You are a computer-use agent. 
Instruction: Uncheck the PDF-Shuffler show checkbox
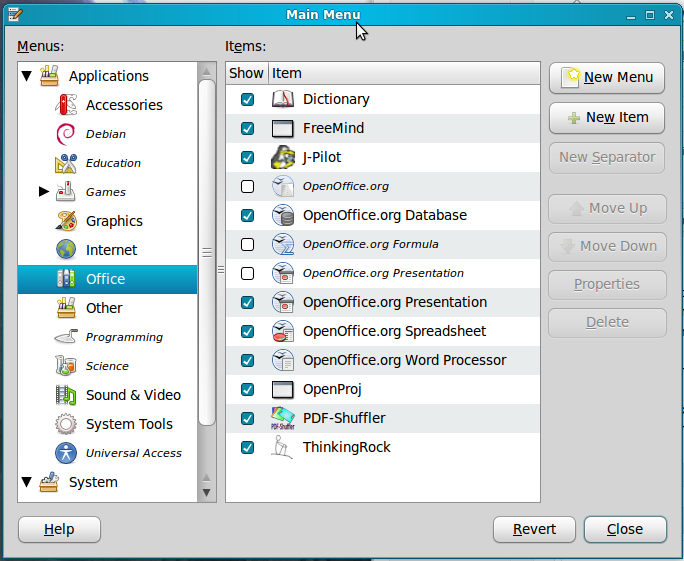pyautogui.click(x=247, y=418)
